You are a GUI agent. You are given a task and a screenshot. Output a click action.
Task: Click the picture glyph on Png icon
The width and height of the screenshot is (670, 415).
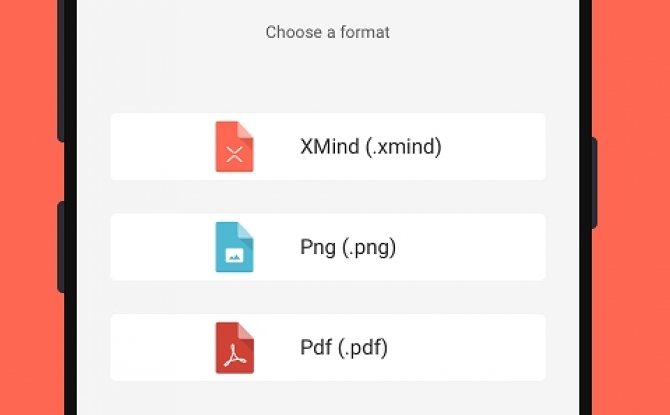click(x=234, y=256)
